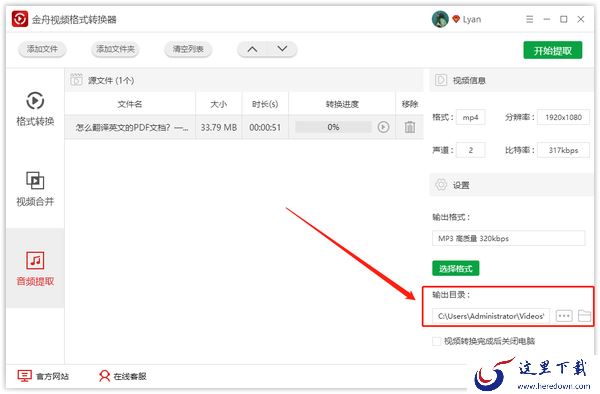Remove the file with the trash icon
This screenshot has height=394, width=600.
pos(410,127)
